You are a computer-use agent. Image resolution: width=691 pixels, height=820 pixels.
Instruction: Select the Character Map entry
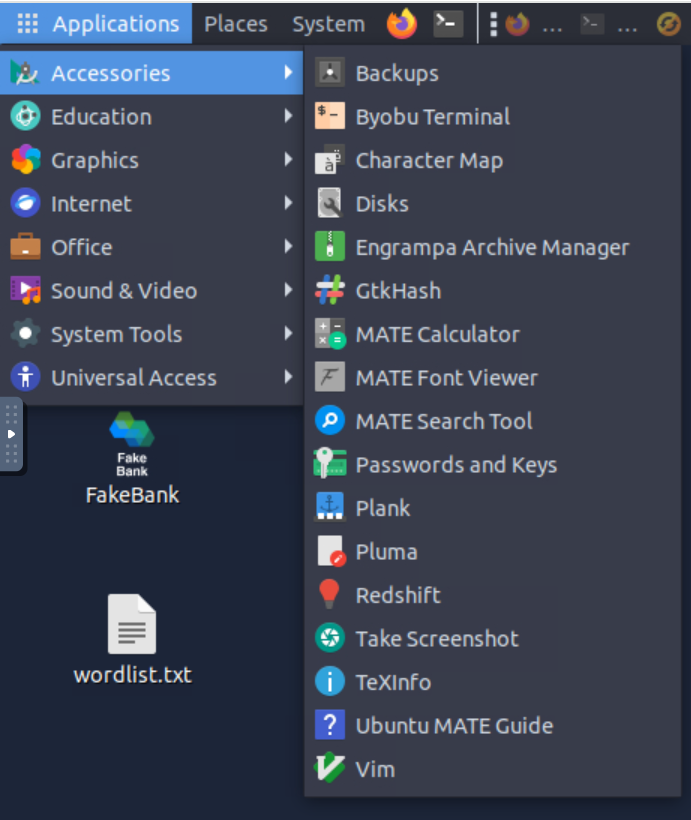pyautogui.click(x=429, y=160)
